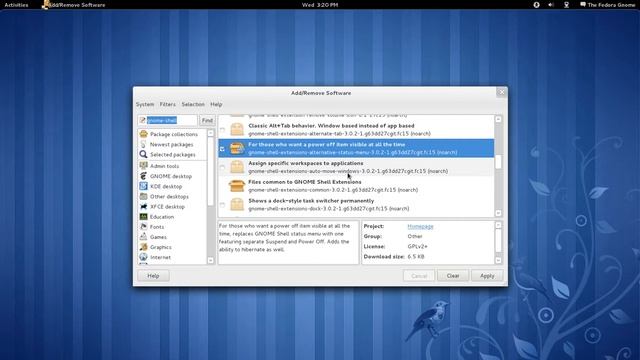Click the GNOME desktop icon
The height and width of the screenshot is (360, 640).
[x=143, y=176]
